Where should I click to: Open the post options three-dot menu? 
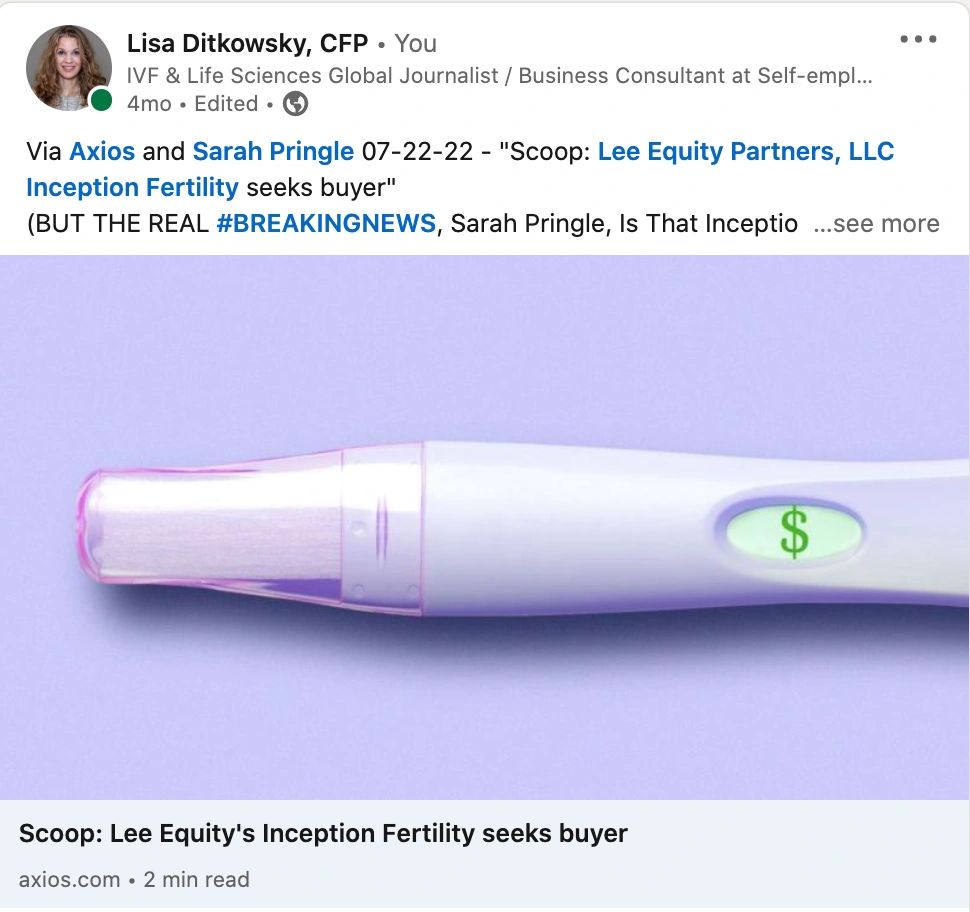point(917,38)
